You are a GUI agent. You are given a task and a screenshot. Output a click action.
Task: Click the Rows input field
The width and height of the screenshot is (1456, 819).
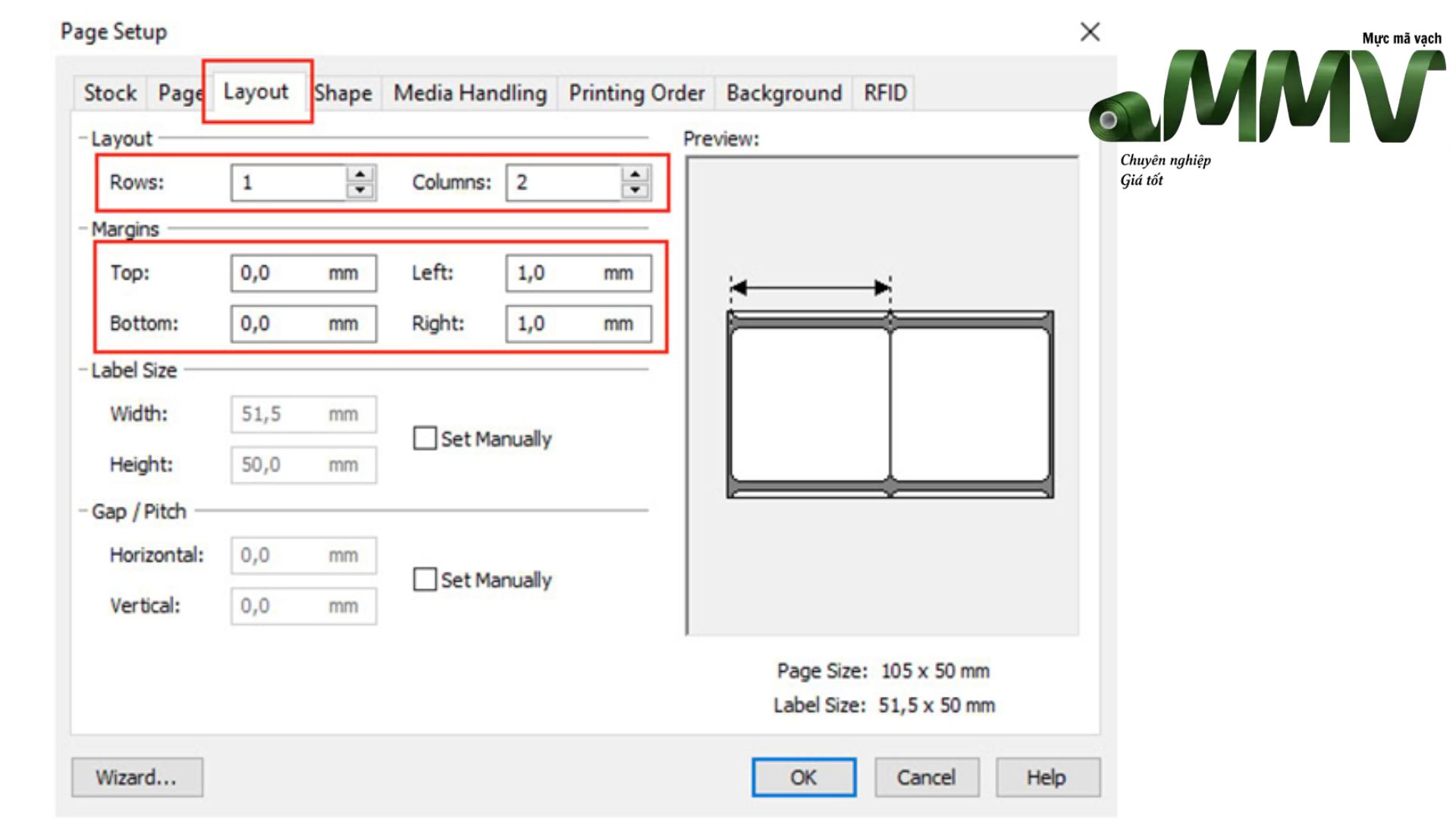click(x=290, y=183)
